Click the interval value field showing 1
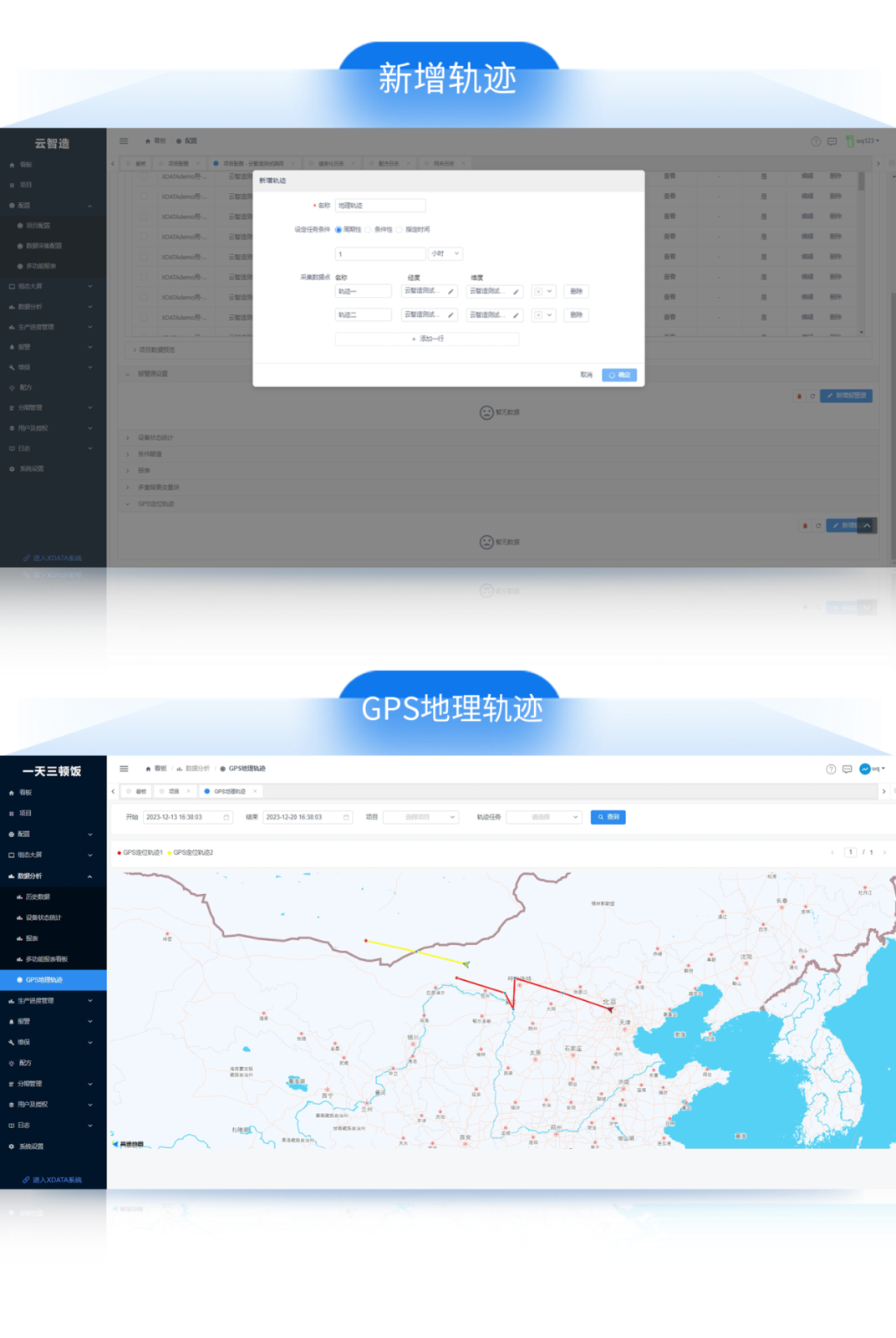The height and width of the screenshot is (1338, 896). (380, 253)
